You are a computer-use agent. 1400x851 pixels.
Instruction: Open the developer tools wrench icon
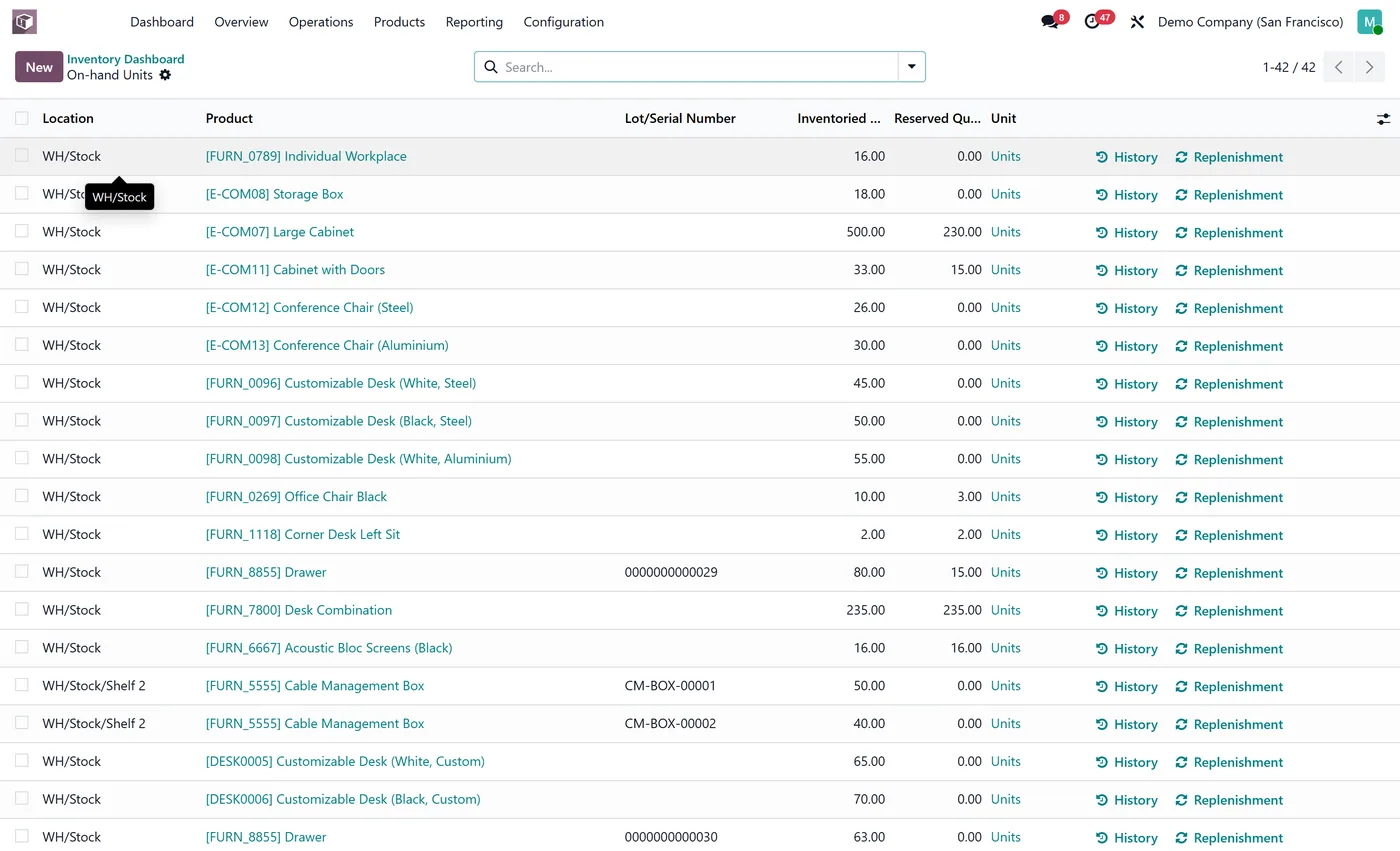1137,21
